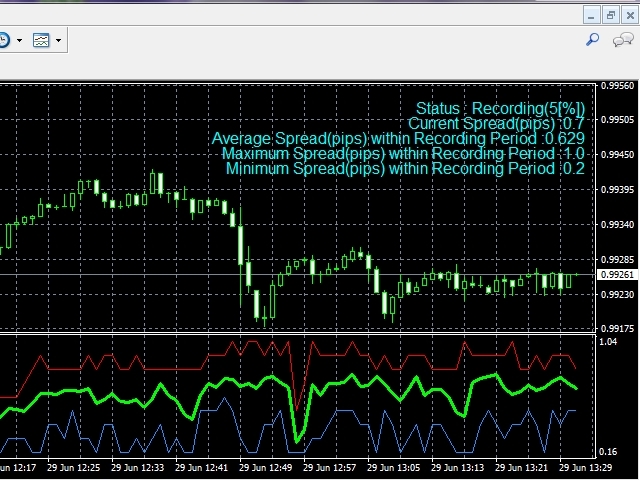640x480 pixels.
Task: Minimize the chart window
Action: [591, 16]
